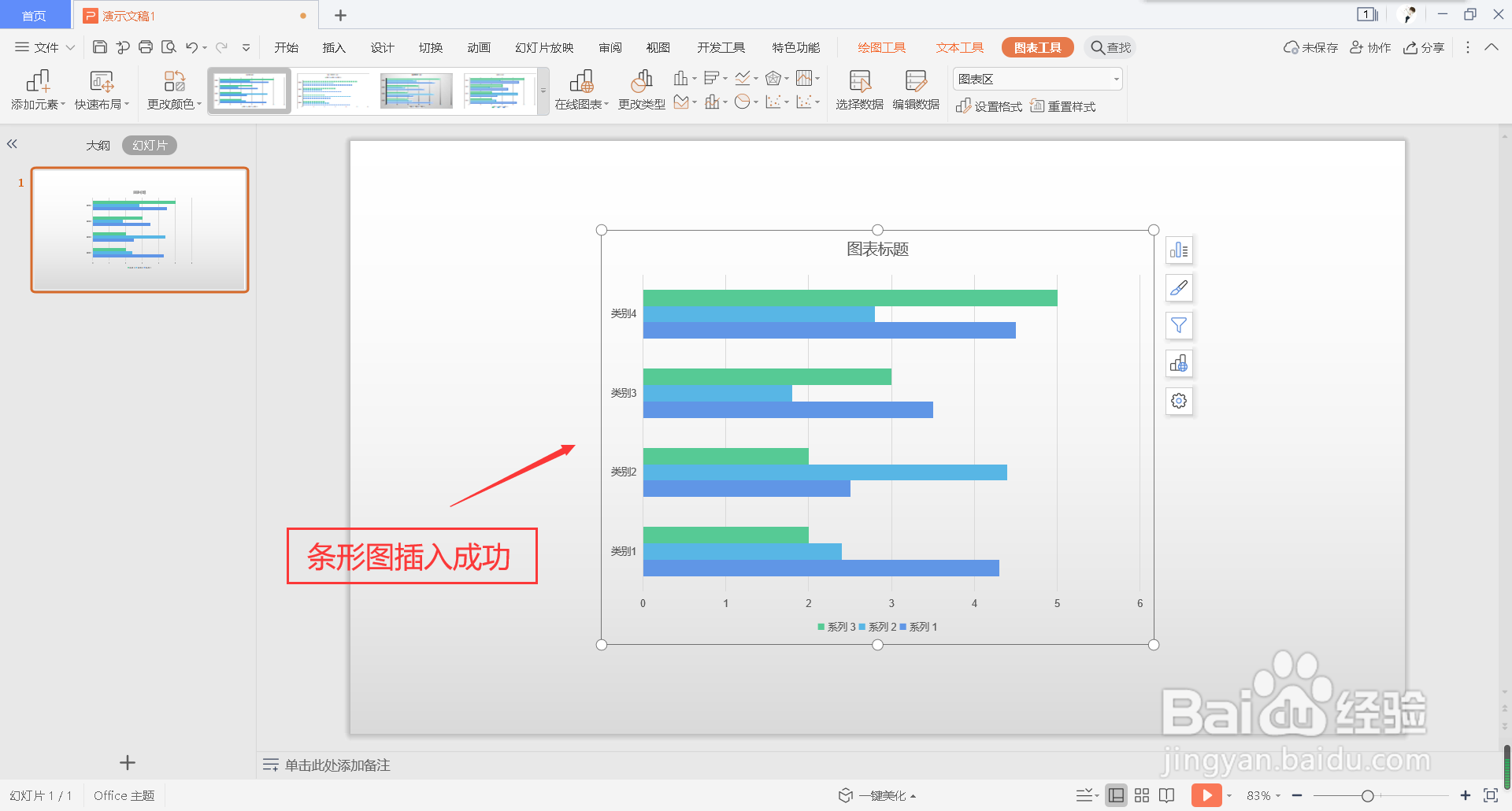Viewport: 1512px width, 811px height.
Task: Expand the chart style gallery with the arrow
Action: coord(542,91)
